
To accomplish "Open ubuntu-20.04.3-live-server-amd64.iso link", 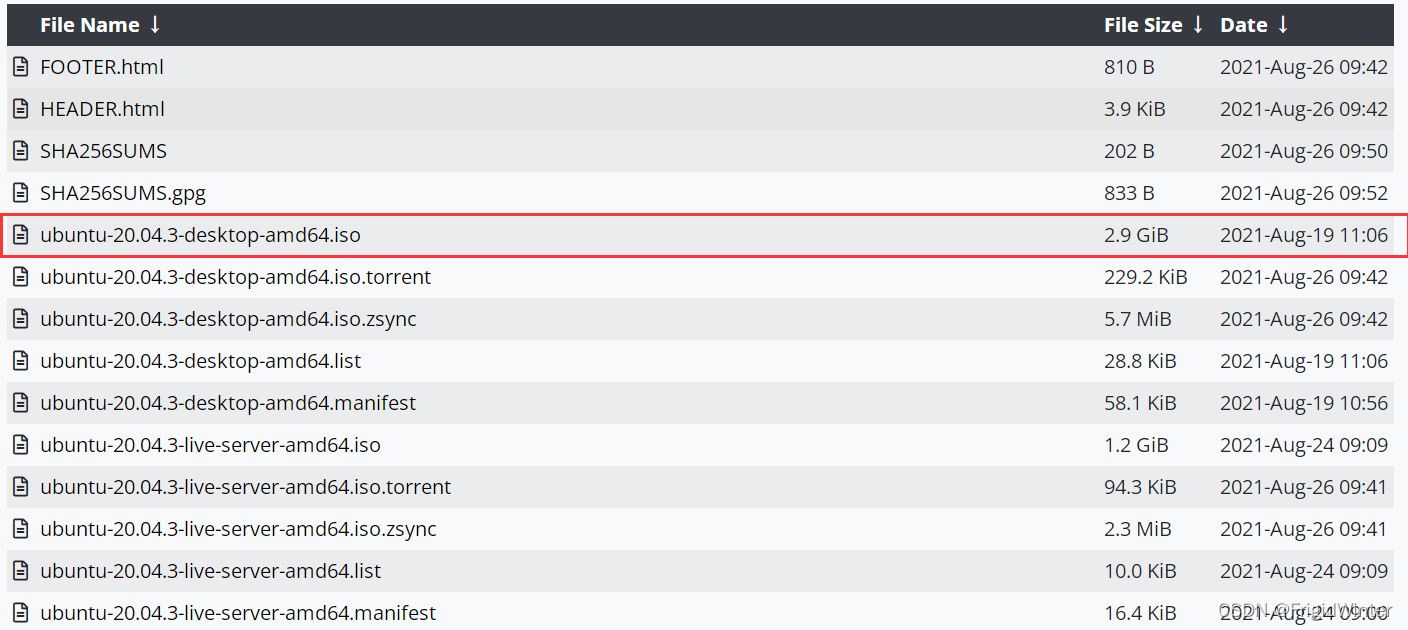I will point(210,445).
